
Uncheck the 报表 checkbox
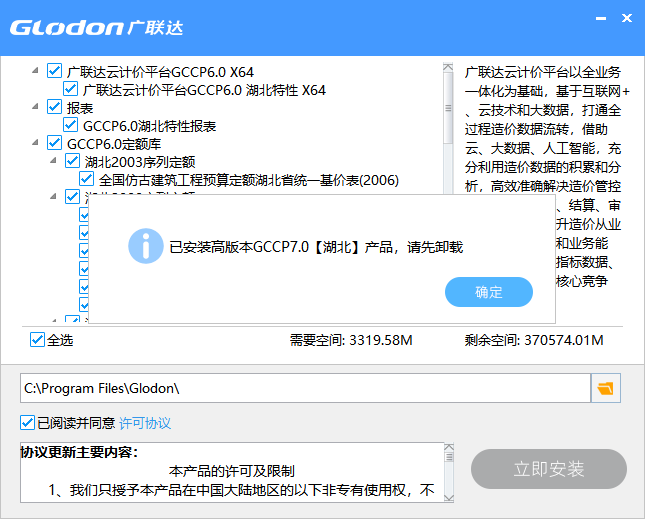click(x=54, y=107)
